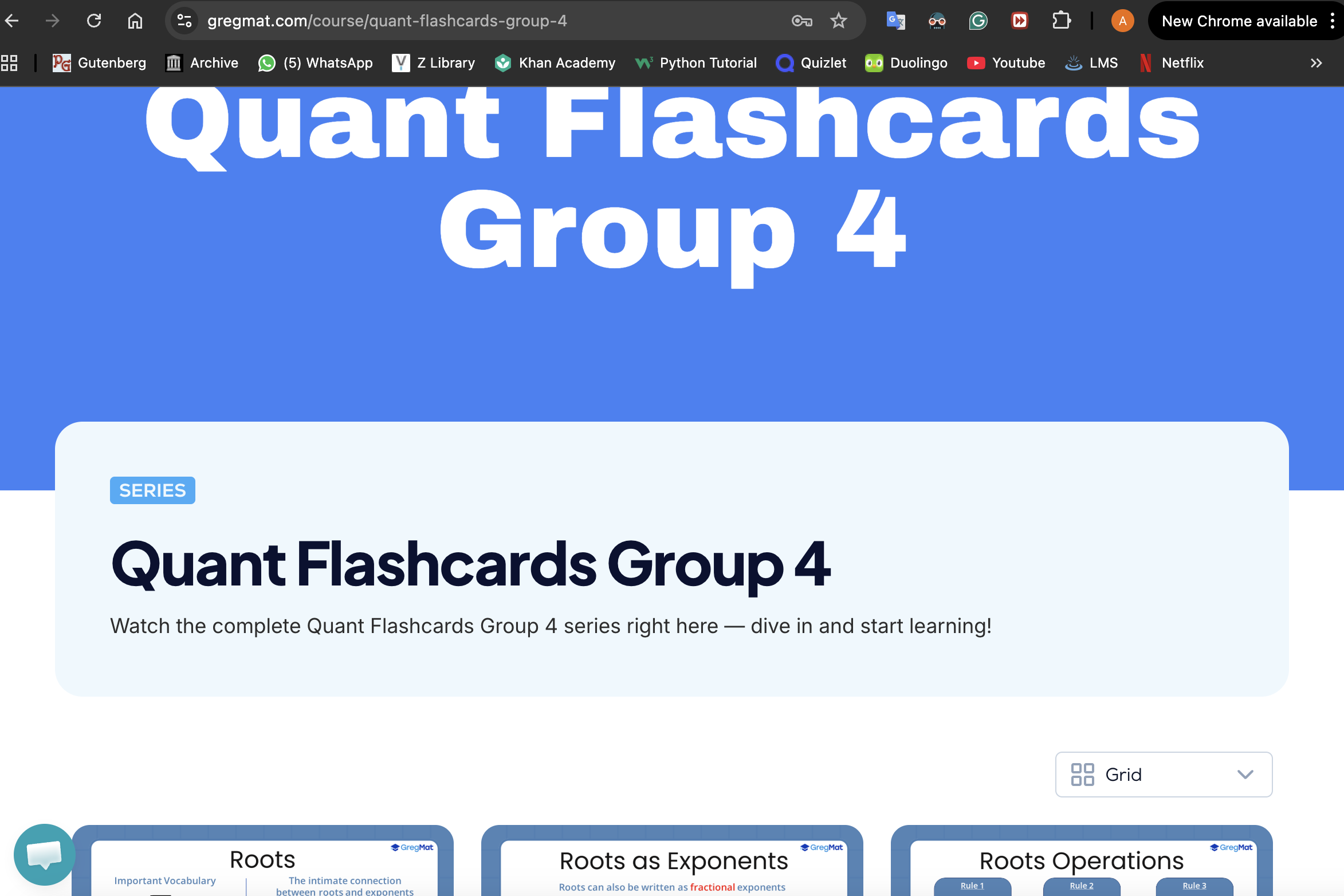Click the browser back arrow

coord(11,21)
